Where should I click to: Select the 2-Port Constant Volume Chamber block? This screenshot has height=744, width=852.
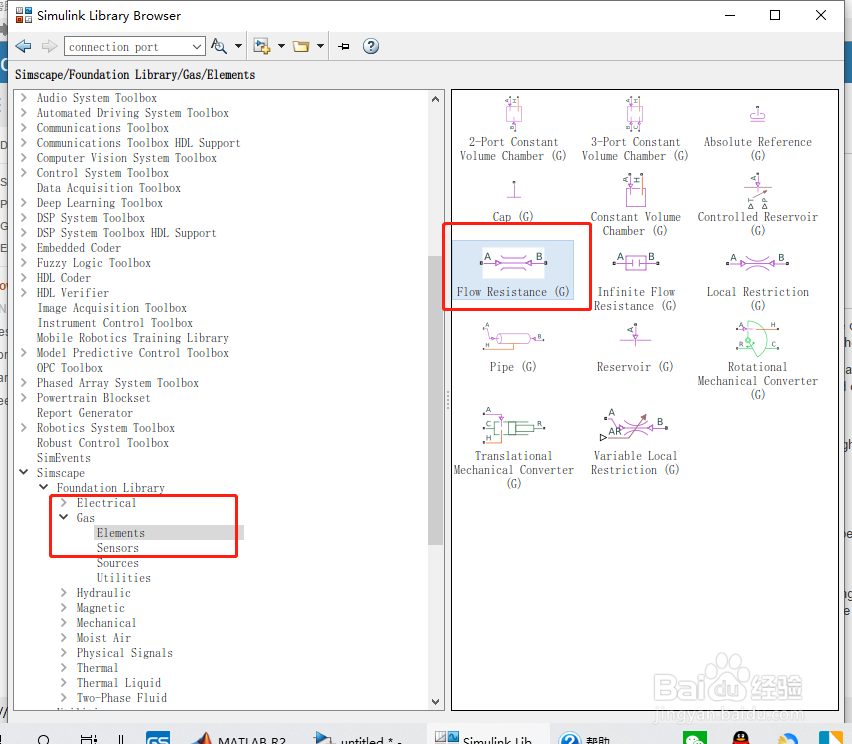pos(513,129)
